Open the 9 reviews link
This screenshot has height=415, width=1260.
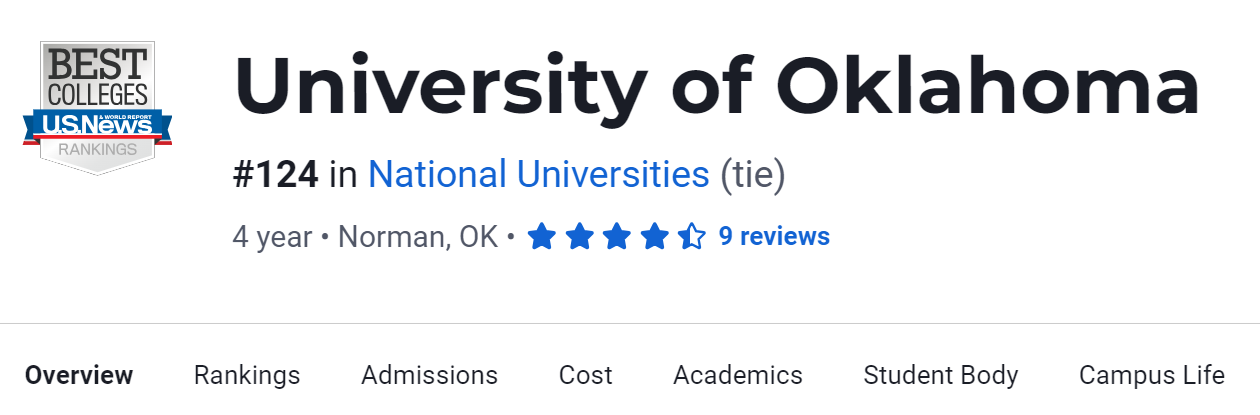(774, 237)
